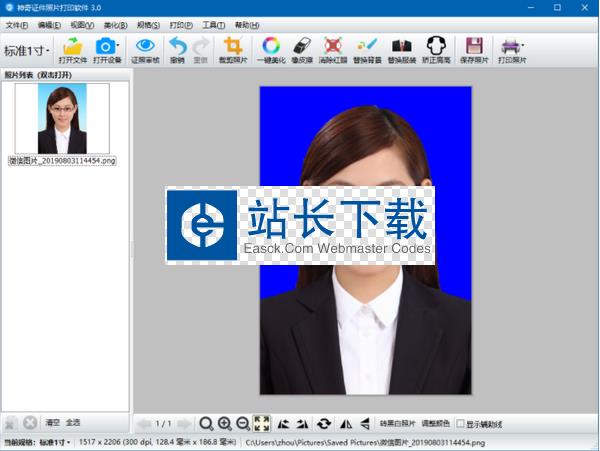Click the 保存照片 save photo icon

[x=475, y=46]
